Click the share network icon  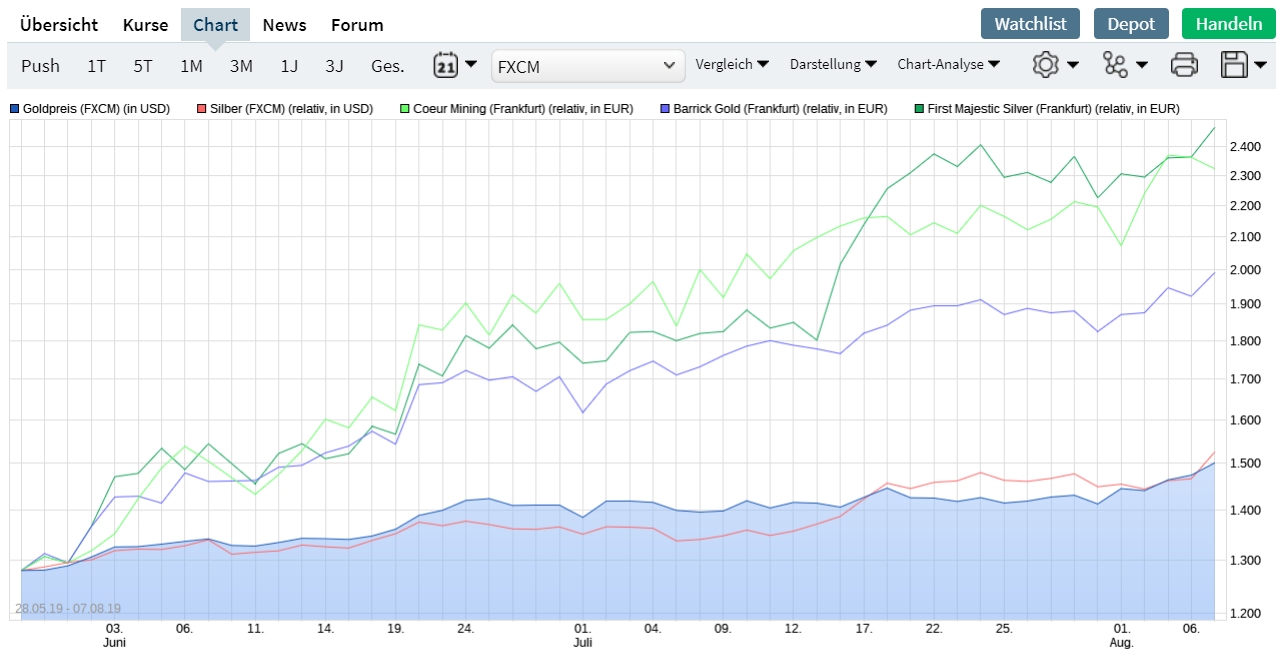click(1115, 65)
